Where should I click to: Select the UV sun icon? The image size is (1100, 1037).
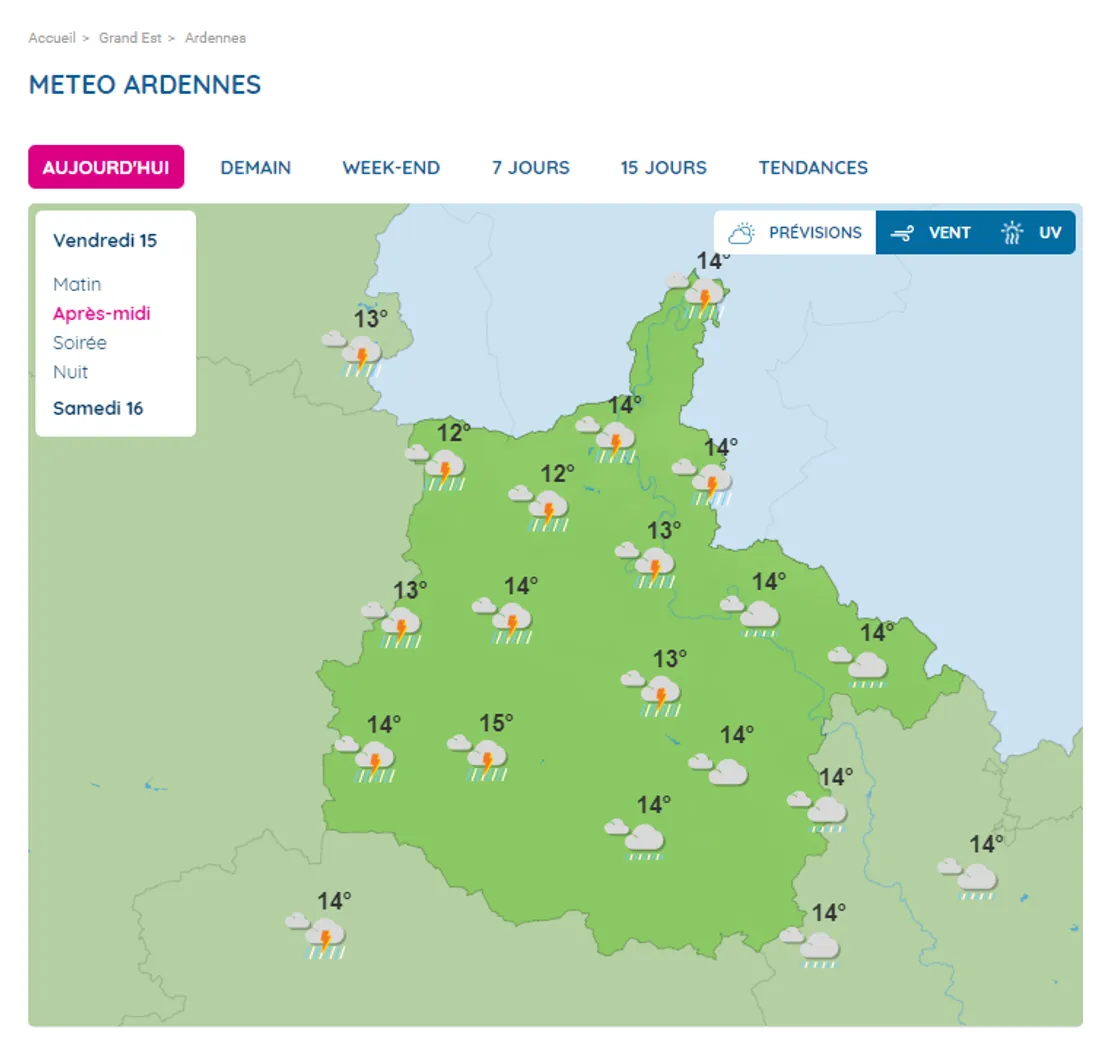(x=1013, y=232)
